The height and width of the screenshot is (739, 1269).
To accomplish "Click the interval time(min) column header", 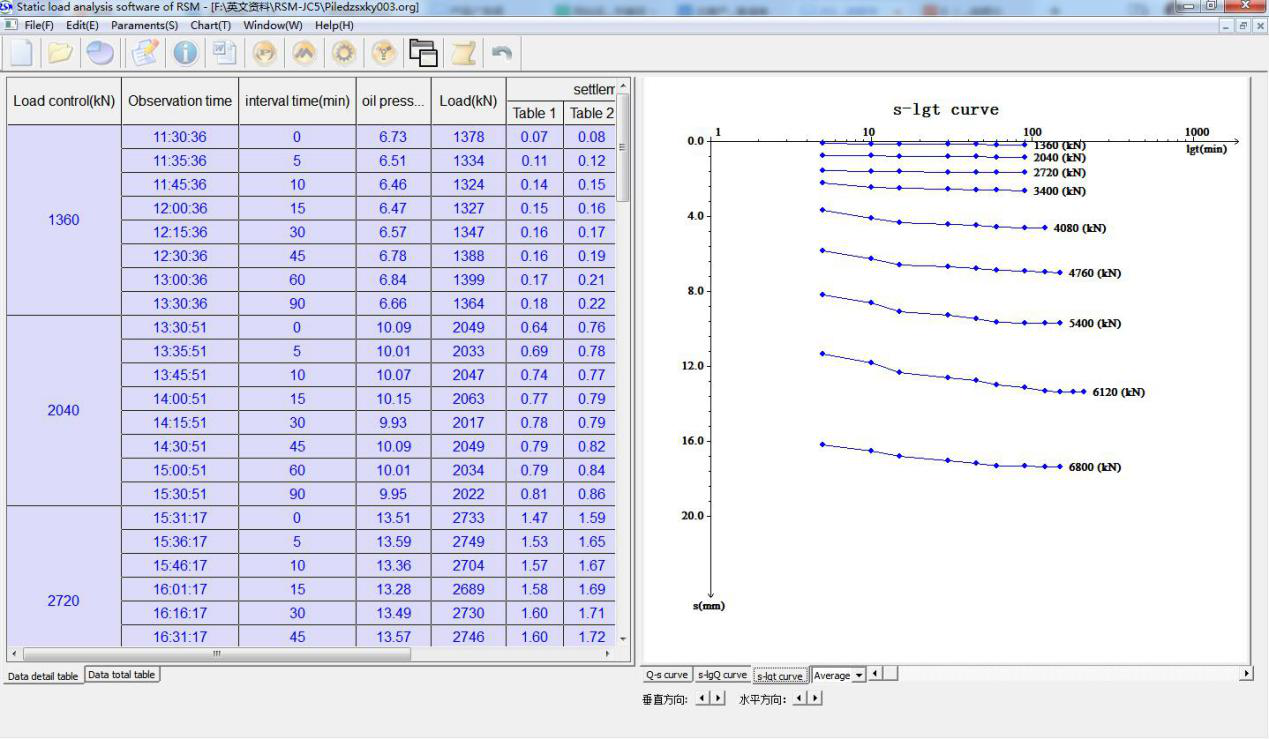I will pyautogui.click(x=297, y=101).
